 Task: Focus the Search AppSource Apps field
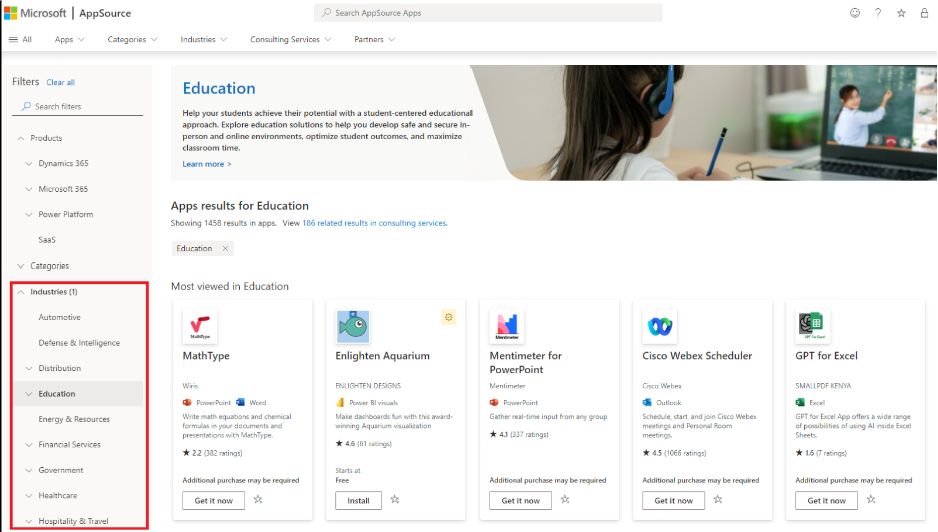(488, 13)
